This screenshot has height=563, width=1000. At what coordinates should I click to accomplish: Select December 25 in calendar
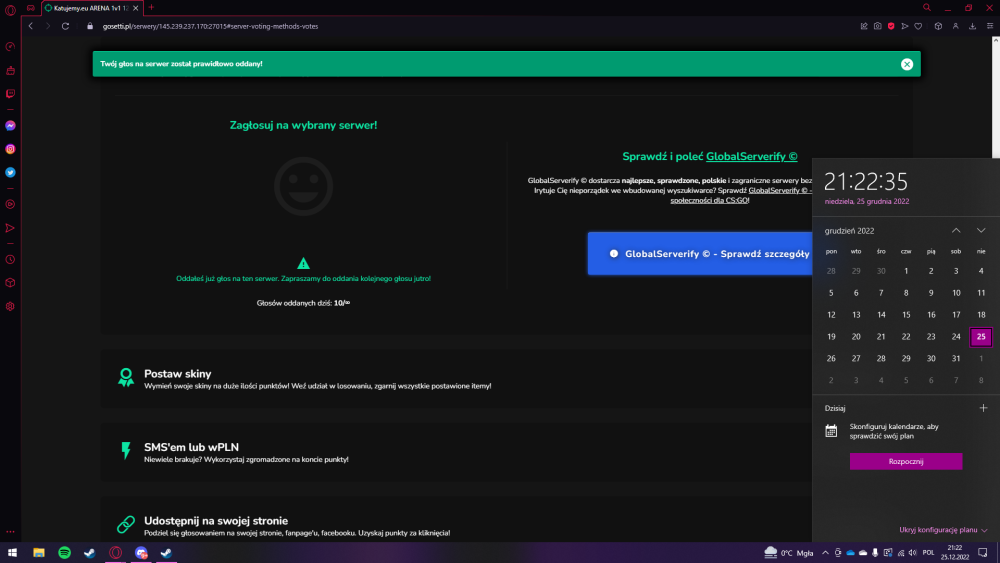[981, 337]
